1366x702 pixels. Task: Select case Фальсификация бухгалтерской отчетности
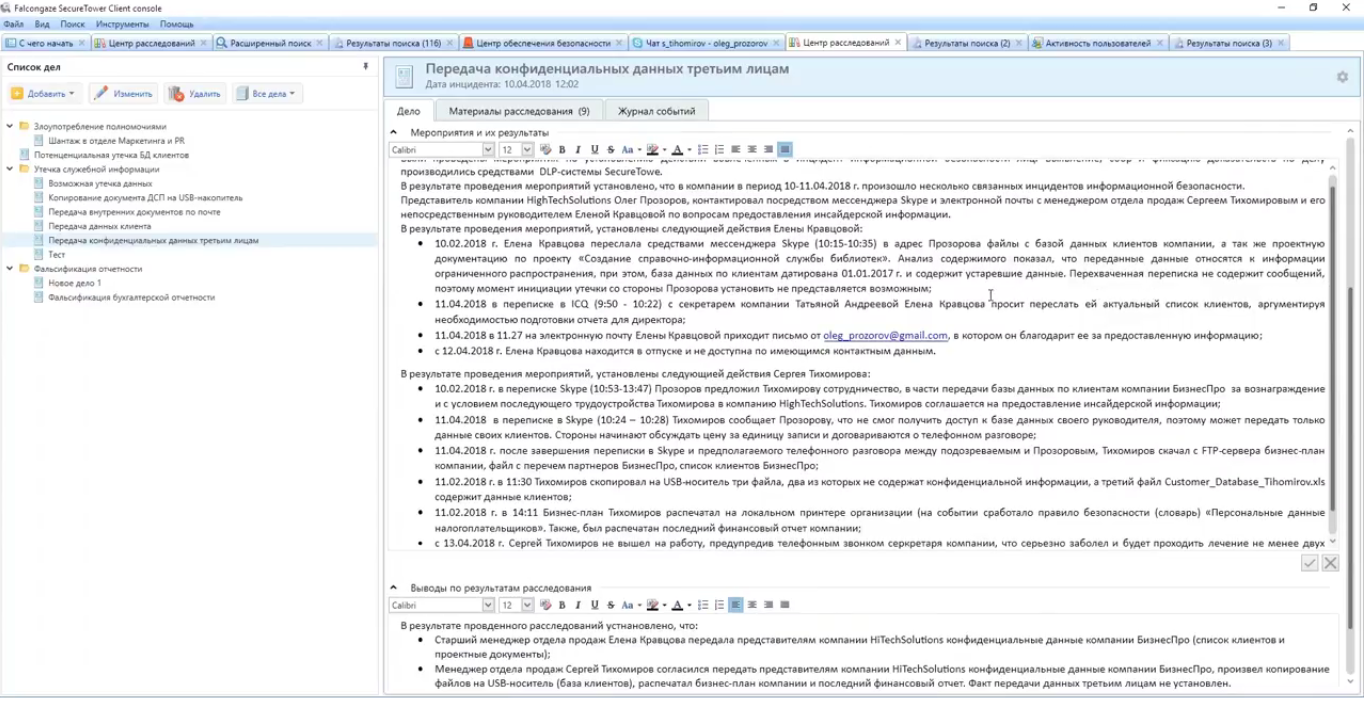click(131, 297)
